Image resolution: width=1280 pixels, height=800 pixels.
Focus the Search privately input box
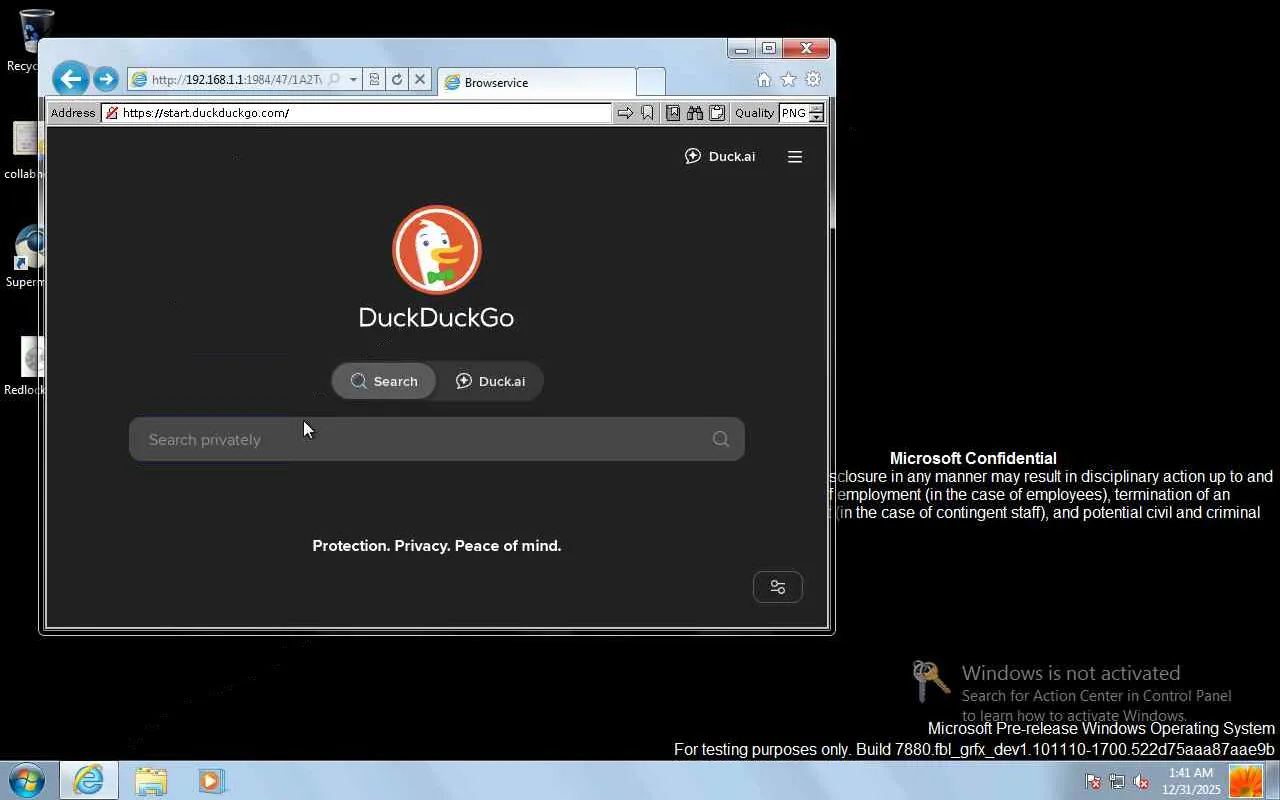coord(437,439)
